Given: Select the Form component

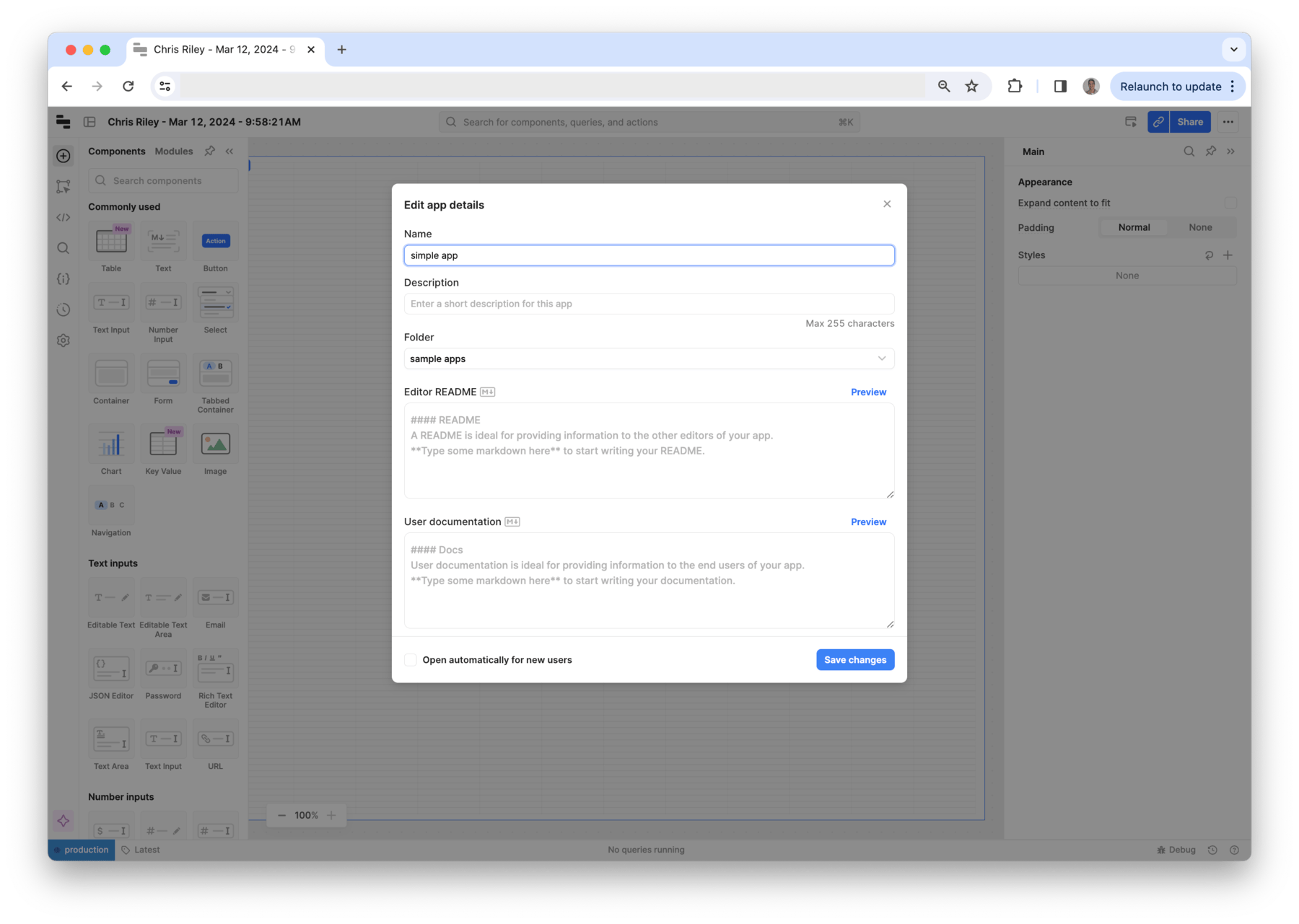Looking at the screenshot, I should click(163, 381).
